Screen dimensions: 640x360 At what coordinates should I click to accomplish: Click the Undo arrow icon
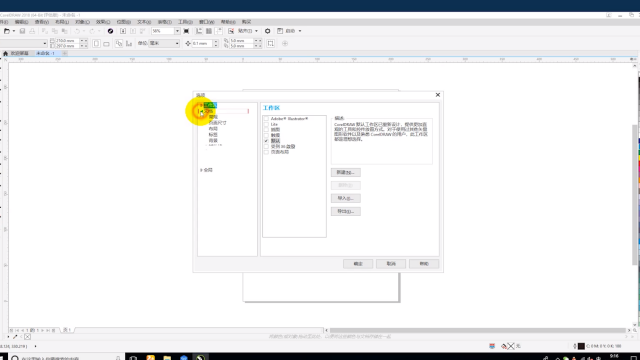77,31
